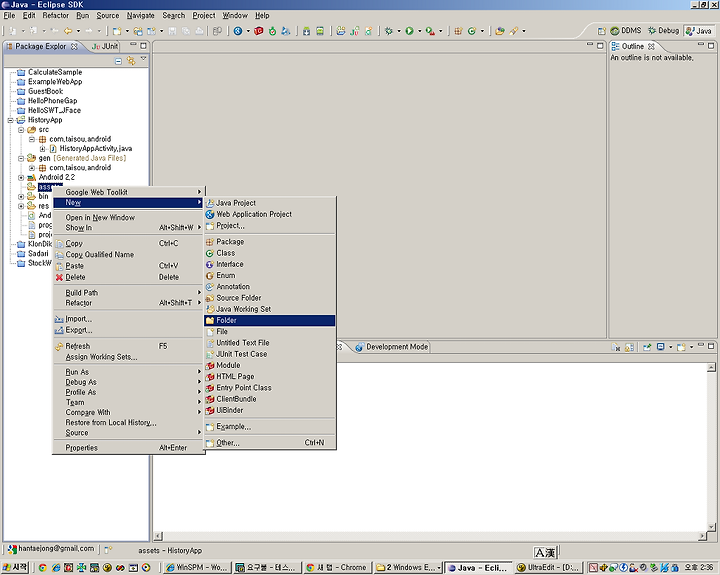Open the File menu
Screen dimensions: 720x575
tap(9, 16)
